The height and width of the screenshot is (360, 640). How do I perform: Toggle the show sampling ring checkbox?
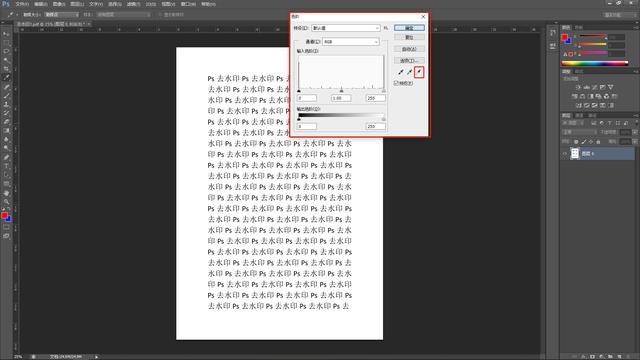pos(160,15)
